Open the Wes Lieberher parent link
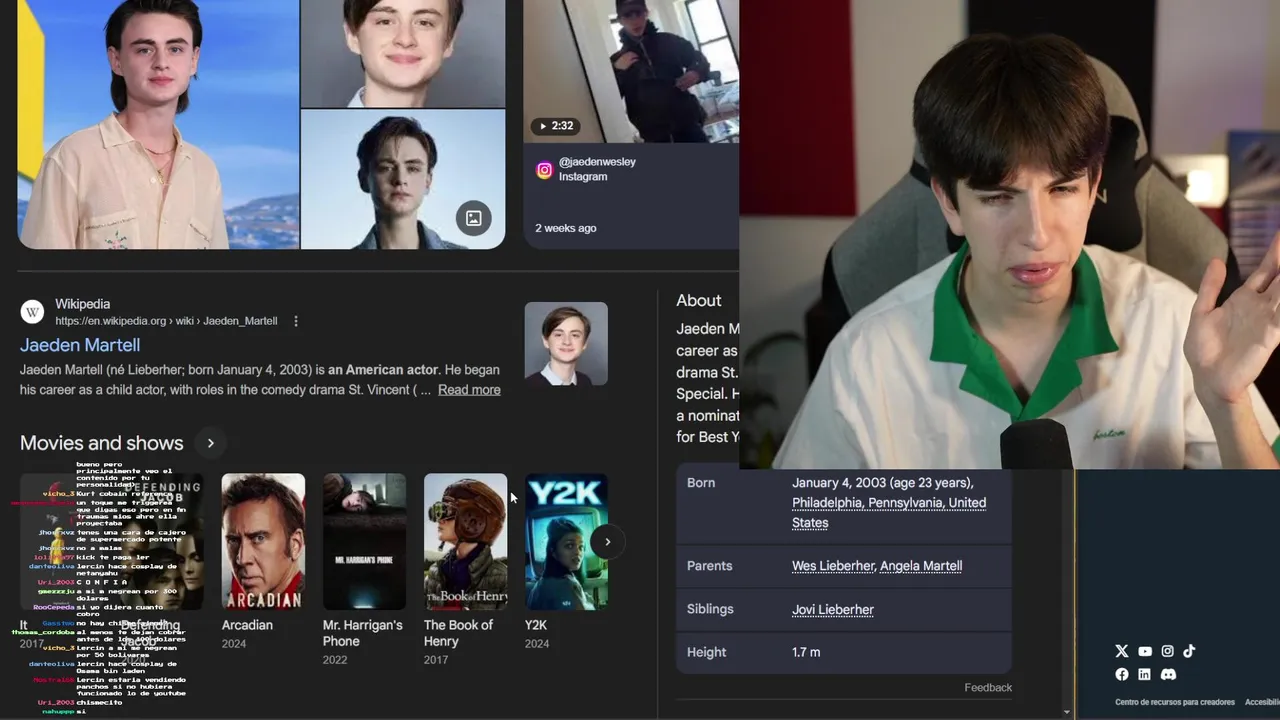Viewport: 1280px width, 720px height. pos(833,566)
